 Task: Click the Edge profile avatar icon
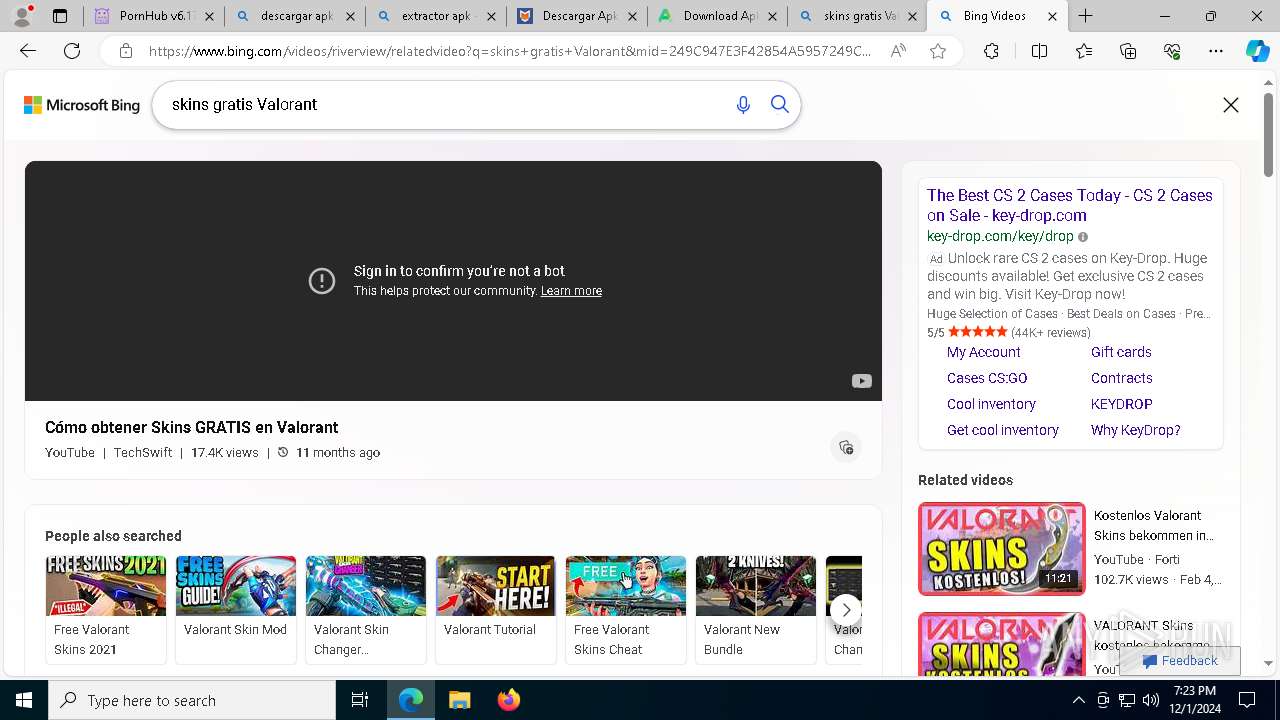(x=22, y=15)
